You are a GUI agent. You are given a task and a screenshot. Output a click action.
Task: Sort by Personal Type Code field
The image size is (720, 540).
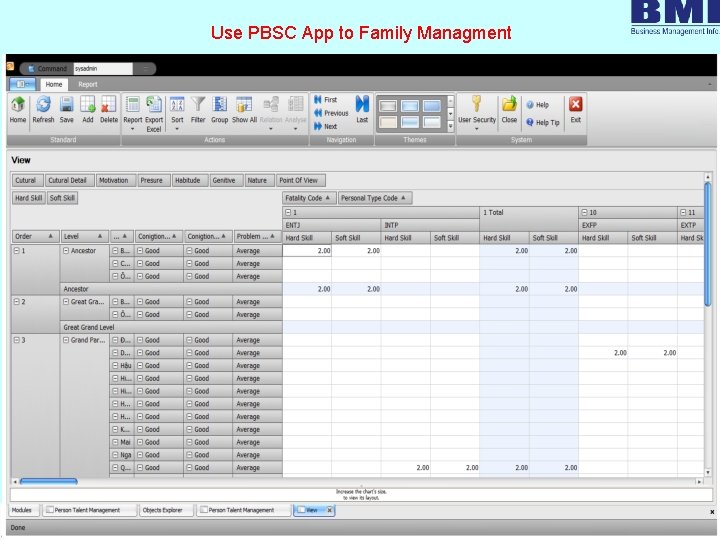[375, 198]
